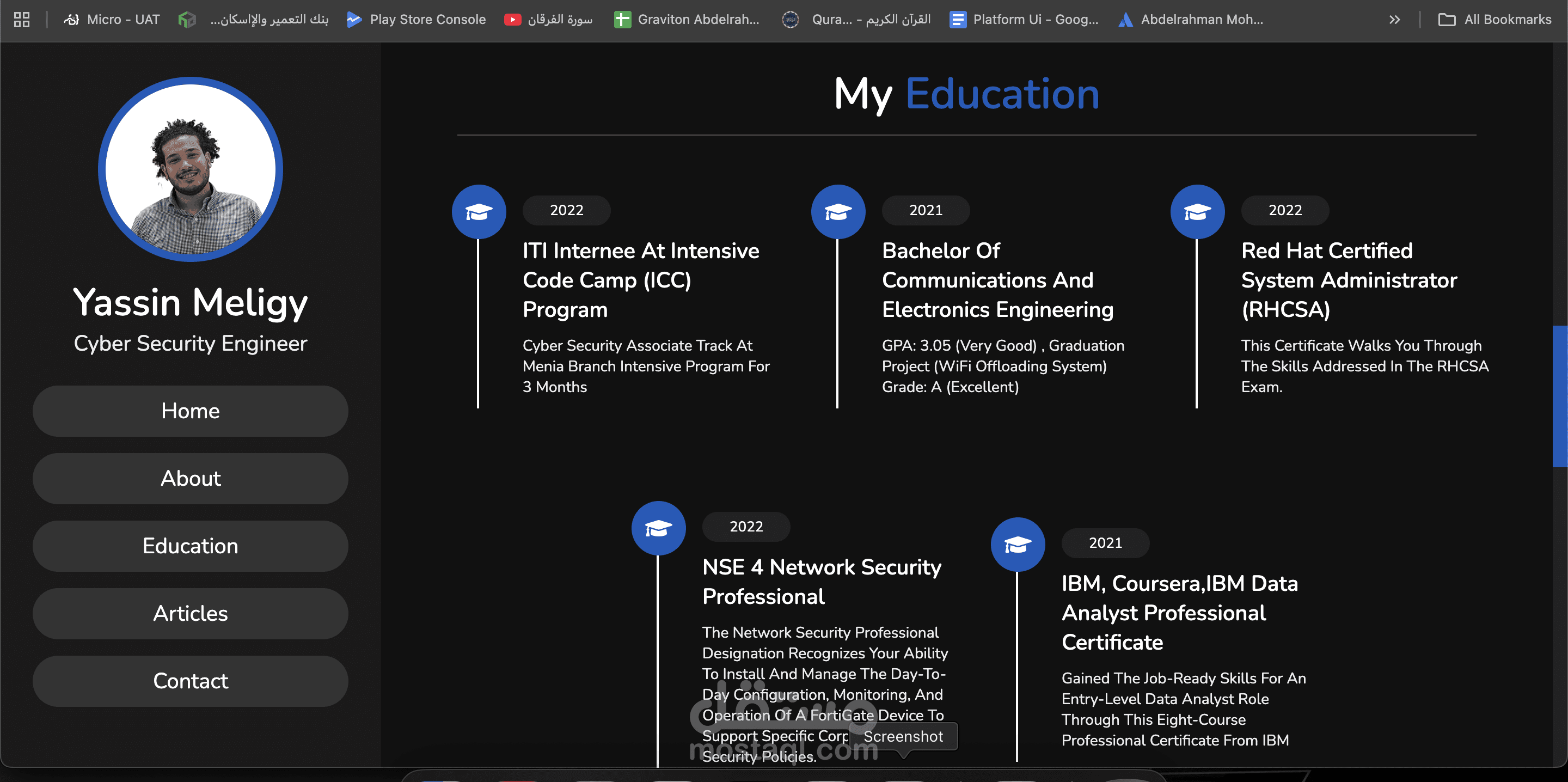Select Red Hat Certified System Administrator title
Screen dimensions: 1568x782
[1350, 280]
